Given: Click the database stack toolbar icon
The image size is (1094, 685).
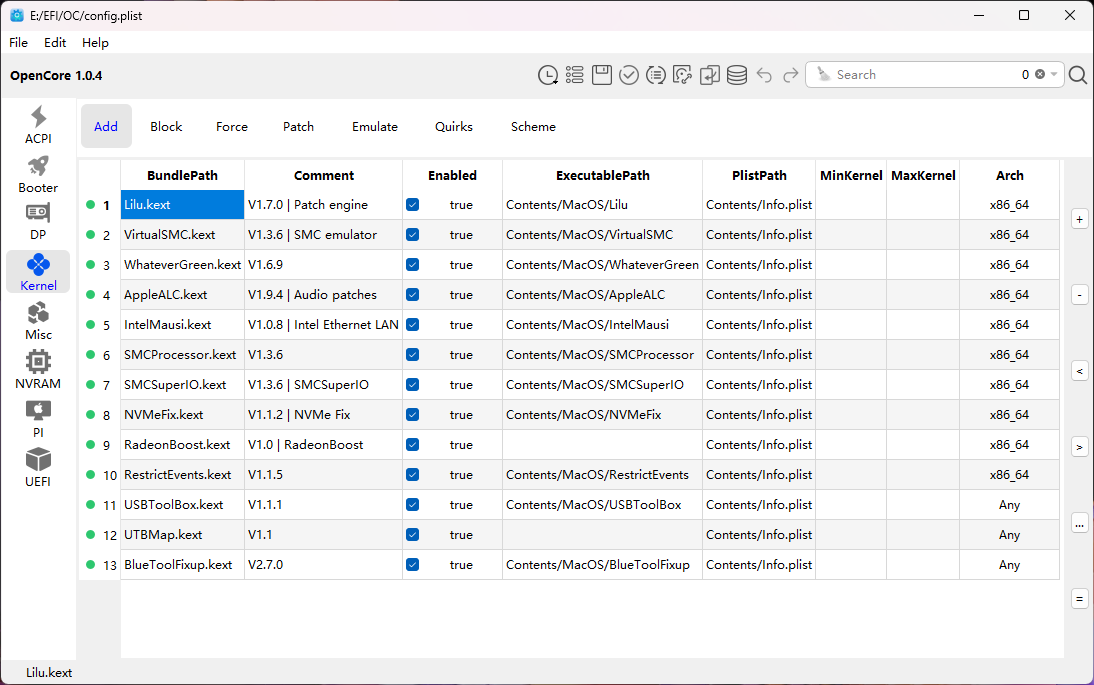Looking at the screenshot, I should (x=737, y=75).
